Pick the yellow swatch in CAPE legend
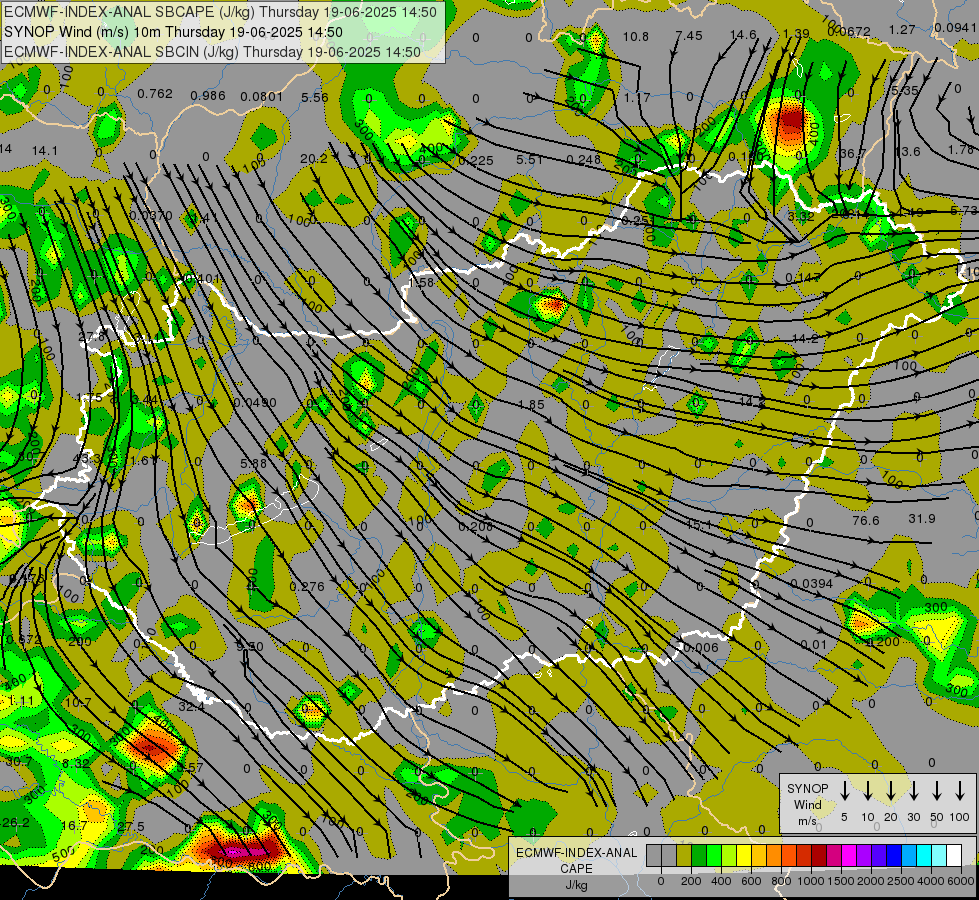The height and width of the screenshot is (900, 979). pyautogui.click(x=744, y=855)
